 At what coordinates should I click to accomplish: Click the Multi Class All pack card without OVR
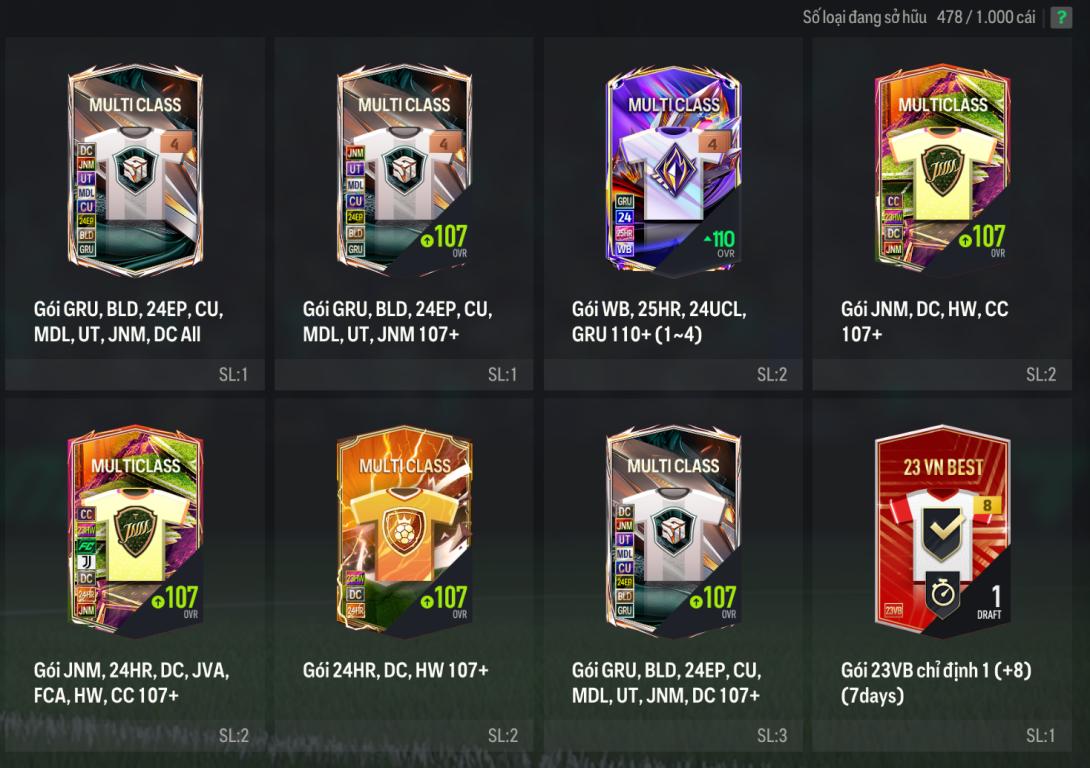pos(135,169)
